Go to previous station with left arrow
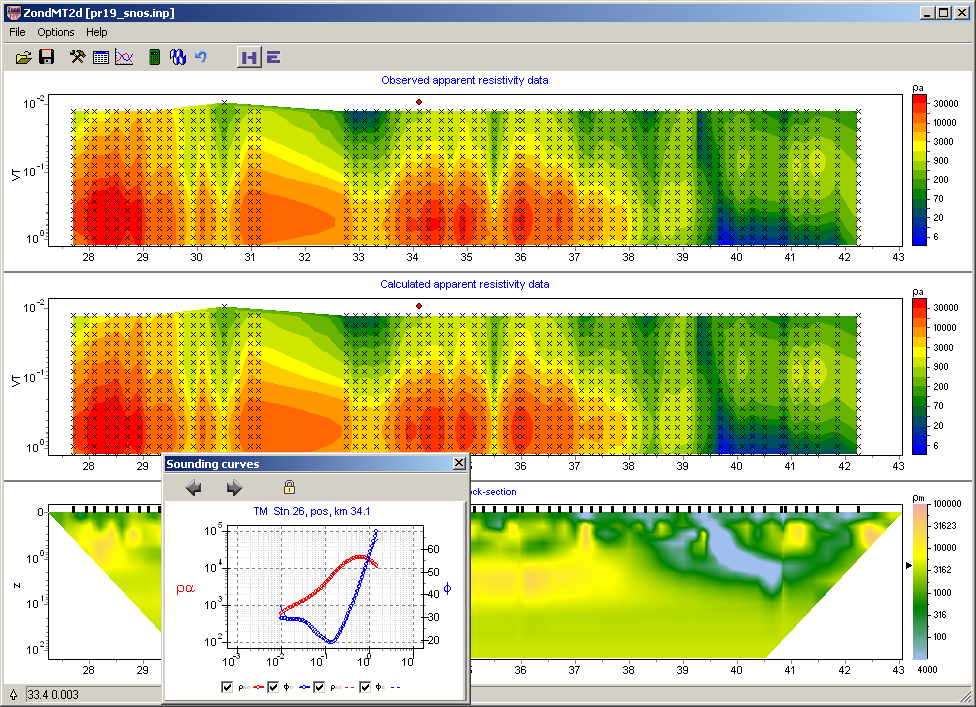Image resolution: width=976 pixels, height=707 pixels. [x=195, y=488]
